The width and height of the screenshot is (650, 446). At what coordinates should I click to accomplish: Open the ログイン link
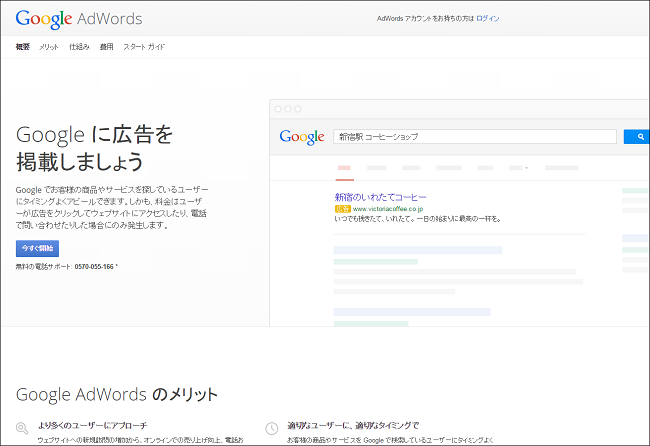(x=488, y=19)
